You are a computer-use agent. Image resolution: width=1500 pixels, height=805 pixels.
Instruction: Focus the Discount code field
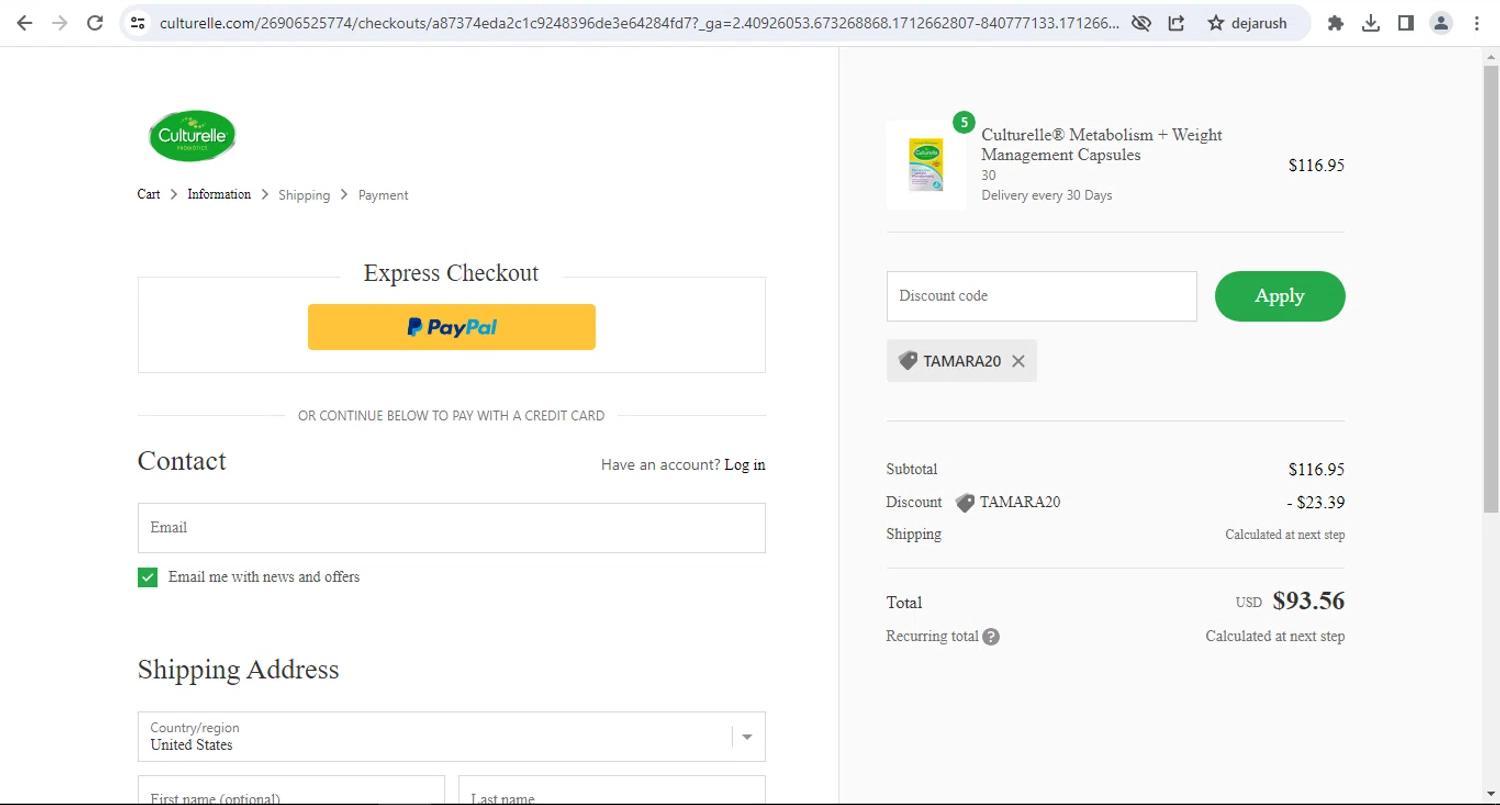click(1041, 296)
